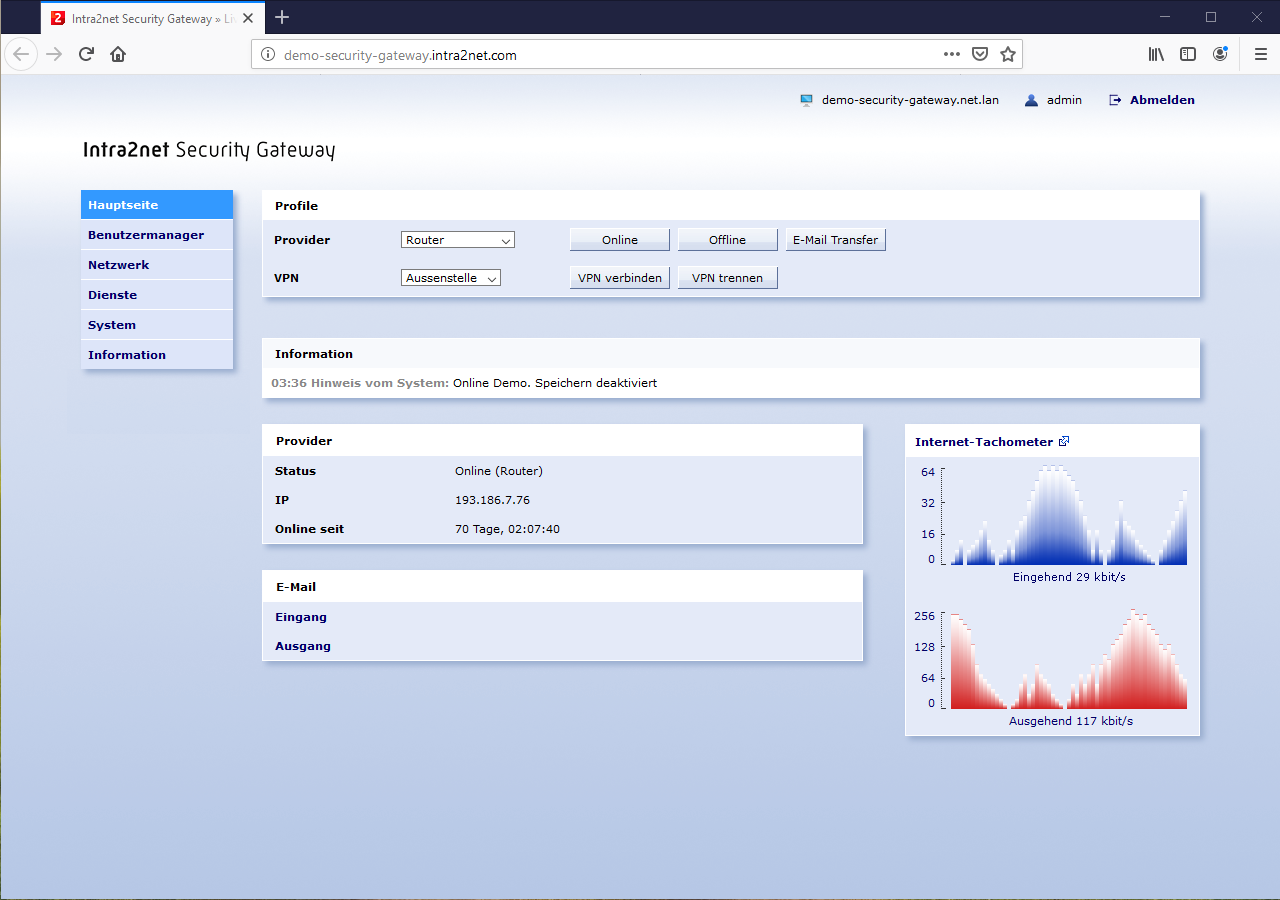Open the E-Mail Ausgang link

pos(303,646)
